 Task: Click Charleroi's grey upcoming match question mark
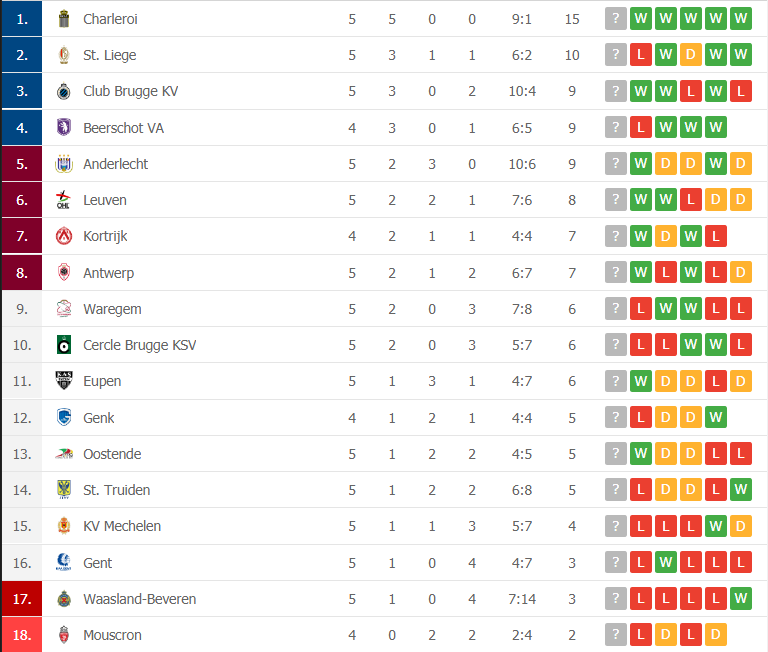pos(616,19)
